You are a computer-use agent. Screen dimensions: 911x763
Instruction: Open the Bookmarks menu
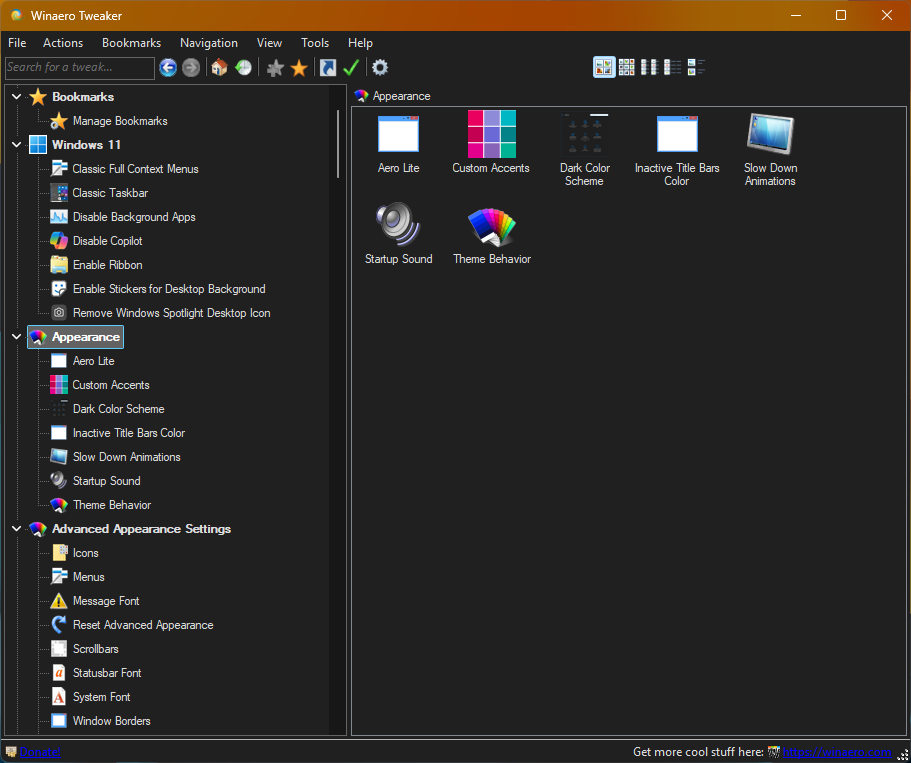pyautogui.click(x=131, y=43)
